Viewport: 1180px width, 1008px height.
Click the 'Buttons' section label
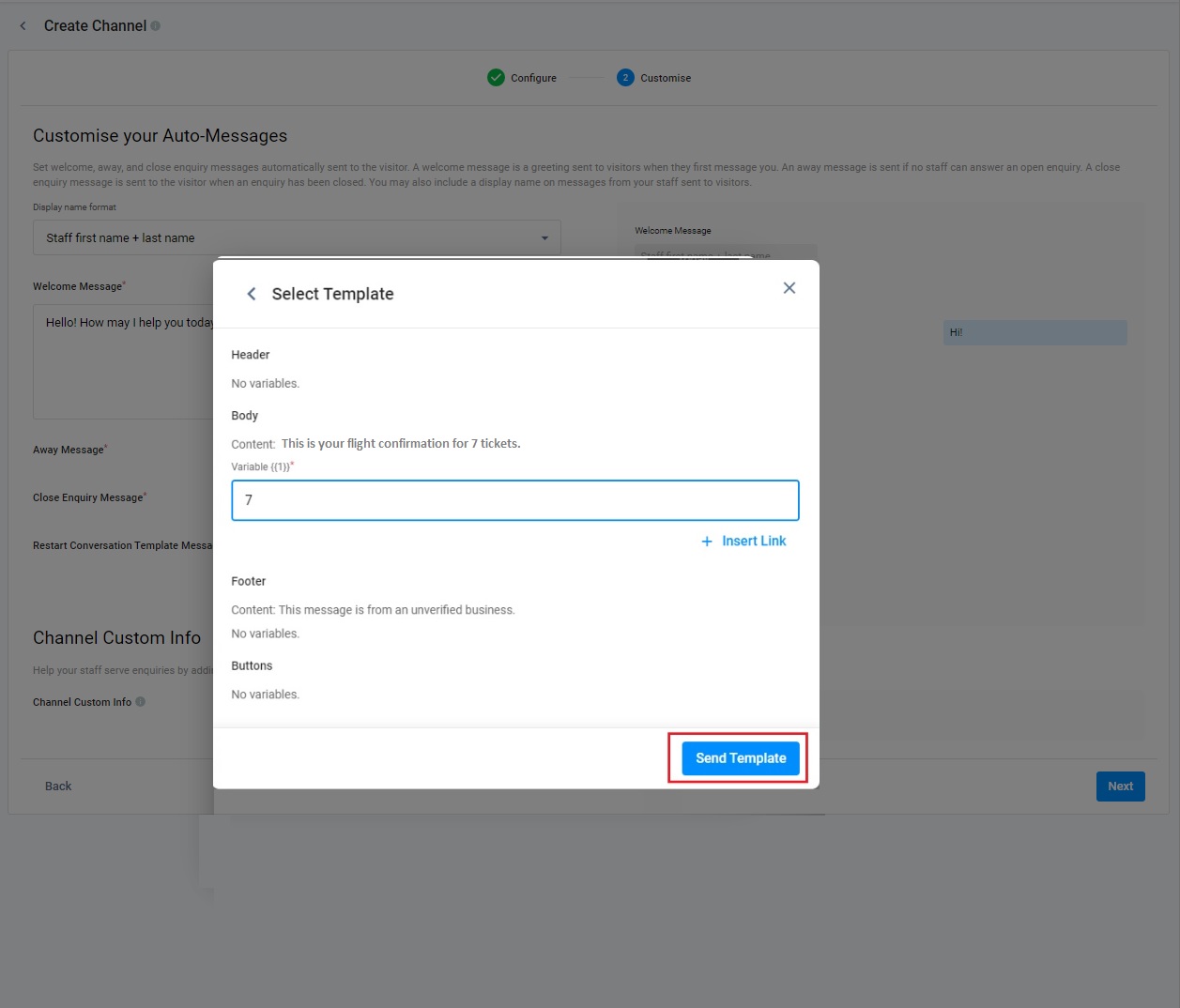(x=252, y=666)
